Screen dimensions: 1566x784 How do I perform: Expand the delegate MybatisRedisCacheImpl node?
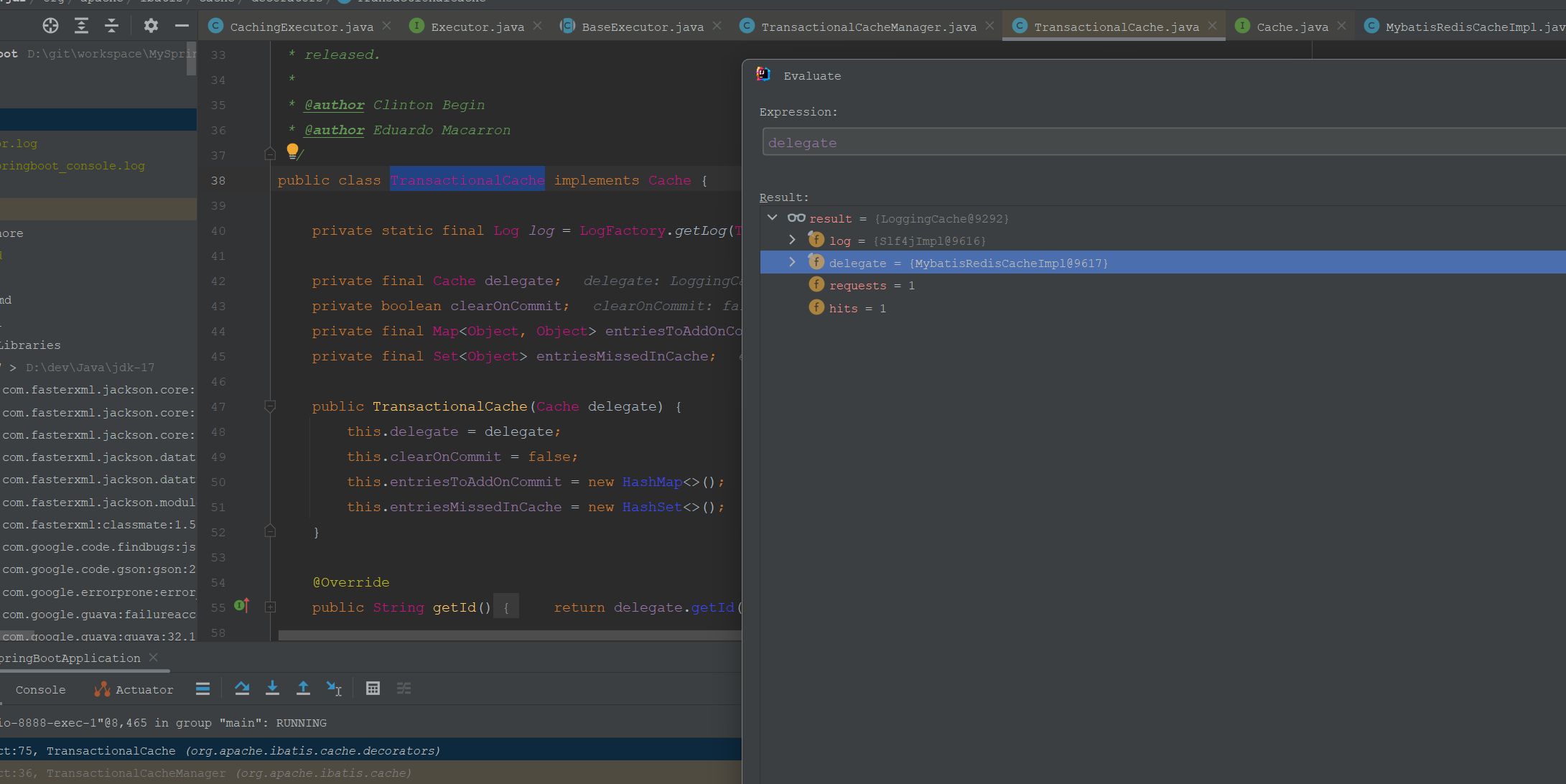tap(792, 263)
